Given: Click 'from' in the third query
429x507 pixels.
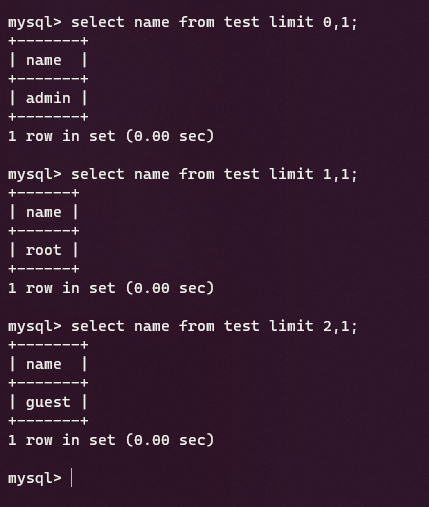Looking at the screenshot, I should point(197,326).
